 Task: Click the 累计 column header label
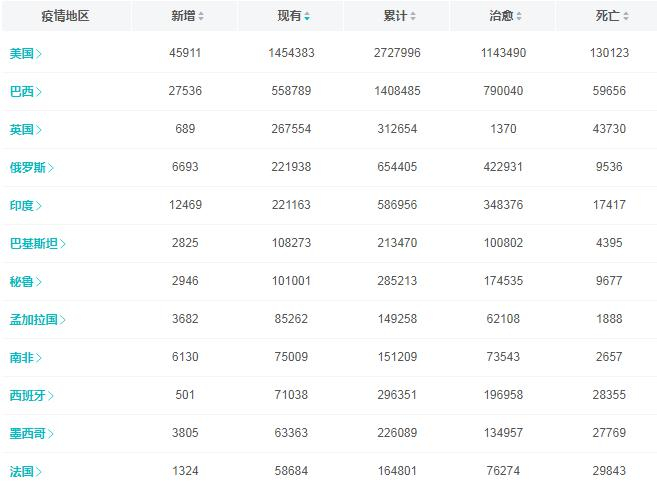click(394, 17)
